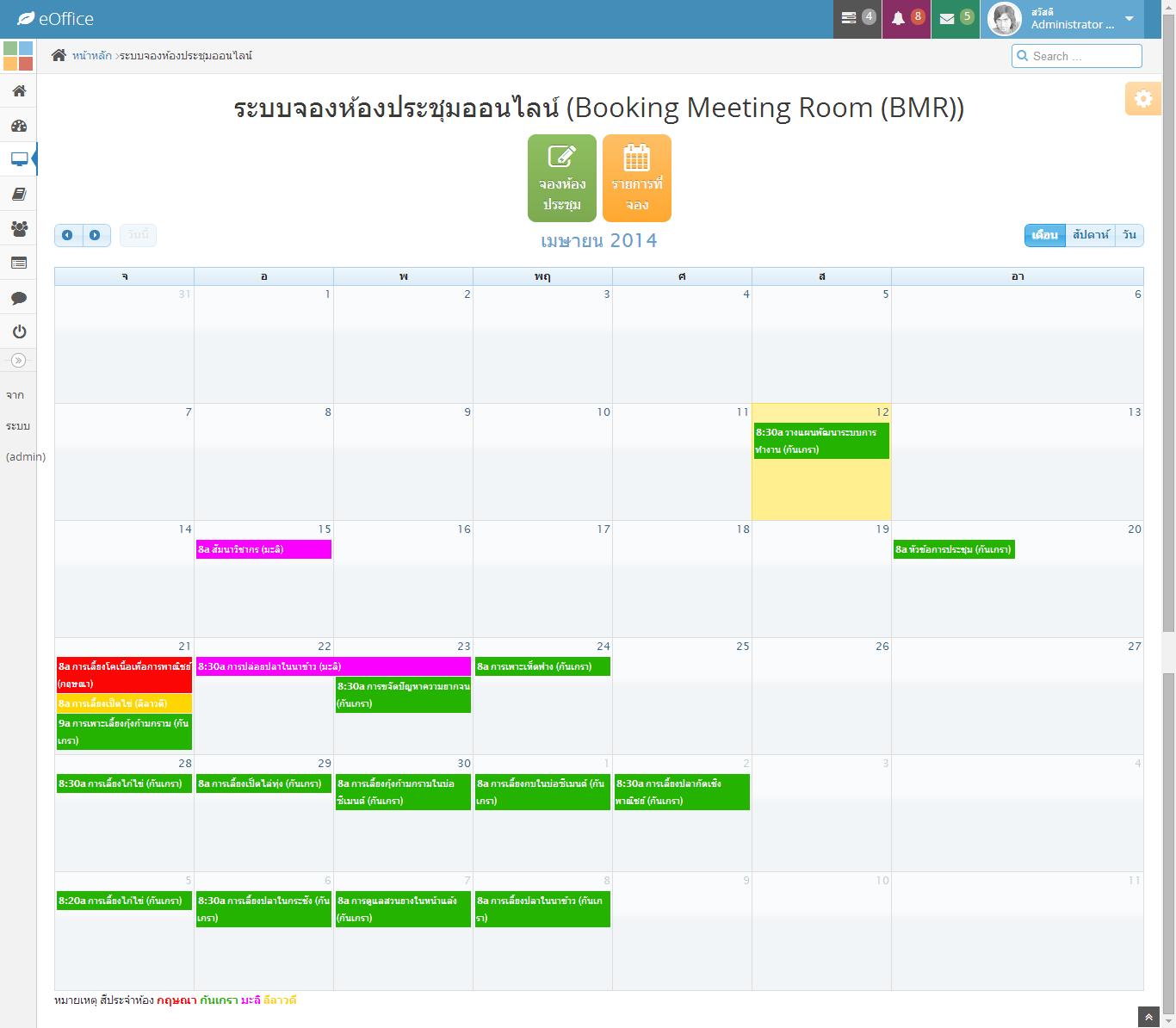Open the sidebar book icon
The height and width of the screenshot is (1028, 1176).
coord(19,194)
